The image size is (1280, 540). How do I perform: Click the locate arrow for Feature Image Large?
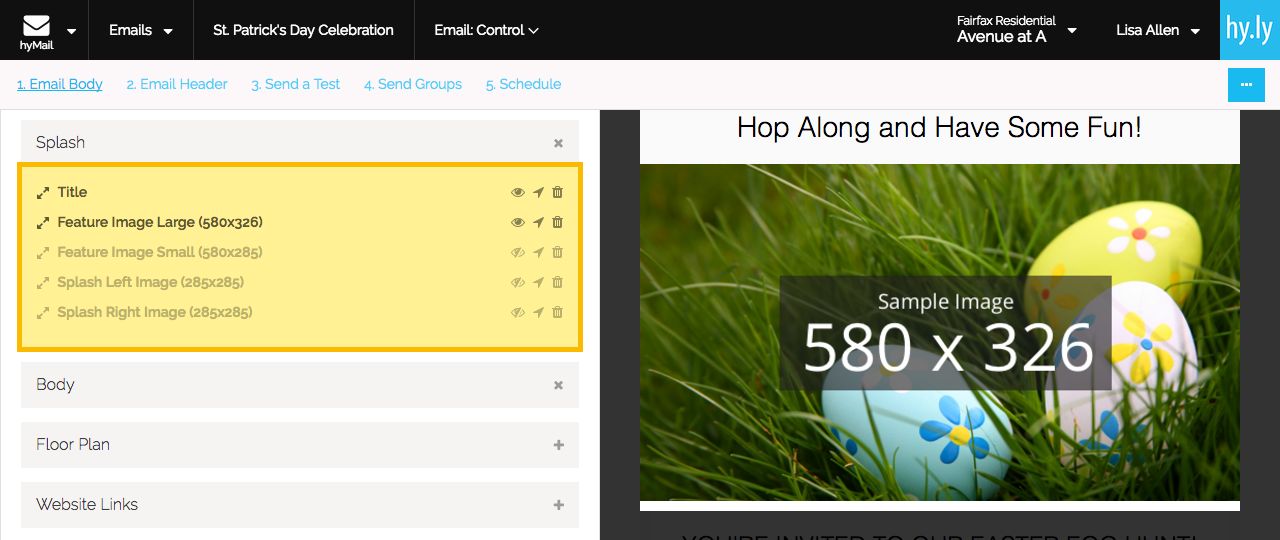(538, 222)
